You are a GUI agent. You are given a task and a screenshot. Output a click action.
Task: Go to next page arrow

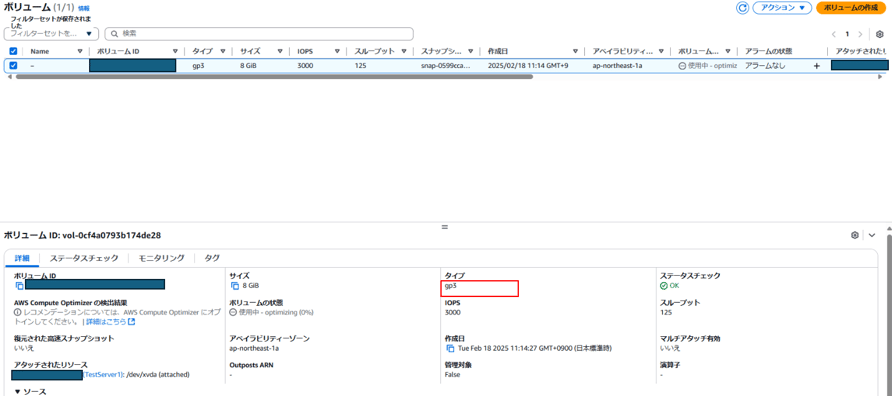coord(861,34)
